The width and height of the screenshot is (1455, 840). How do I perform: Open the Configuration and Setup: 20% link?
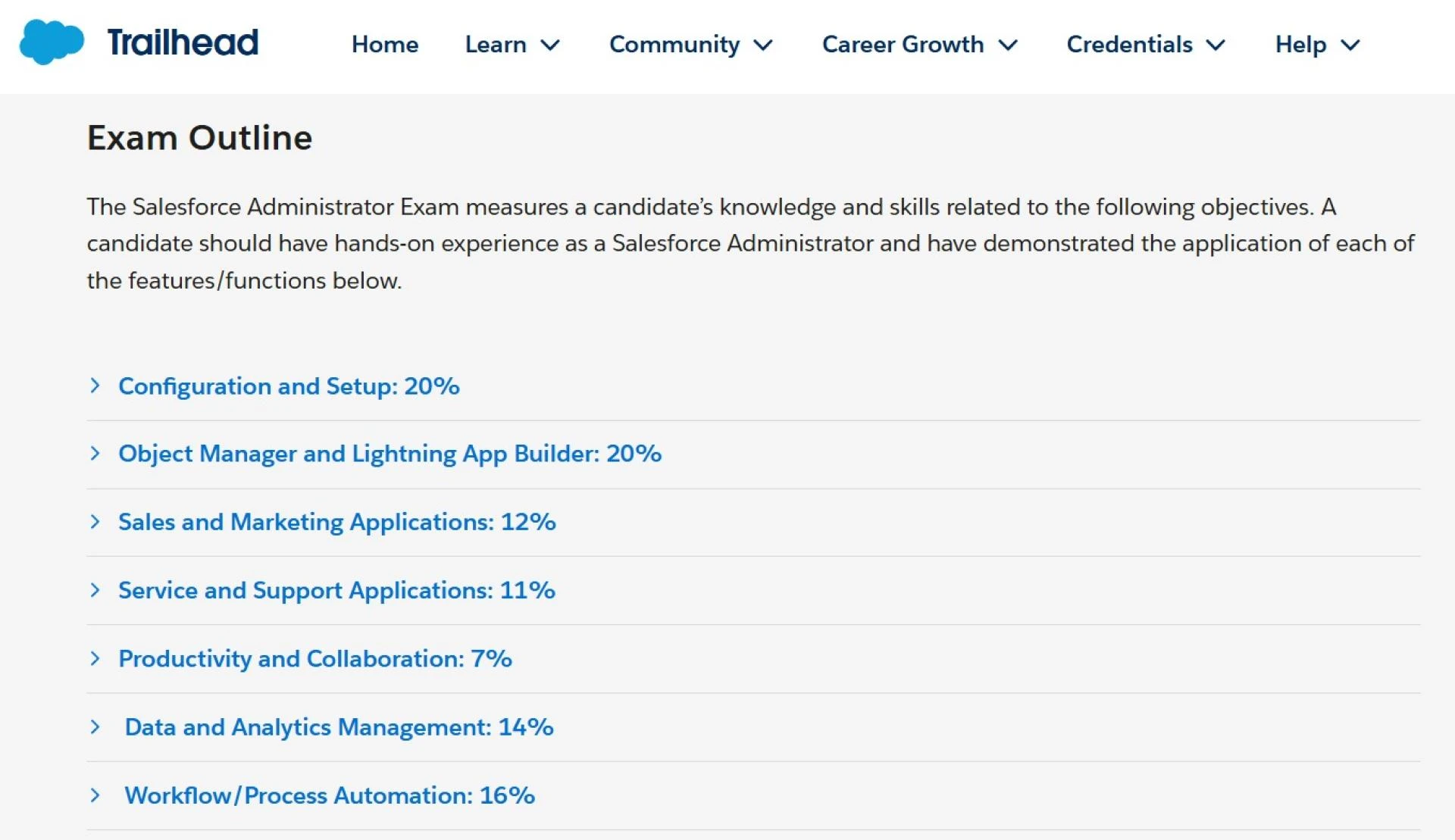click(x=289, y=386)
